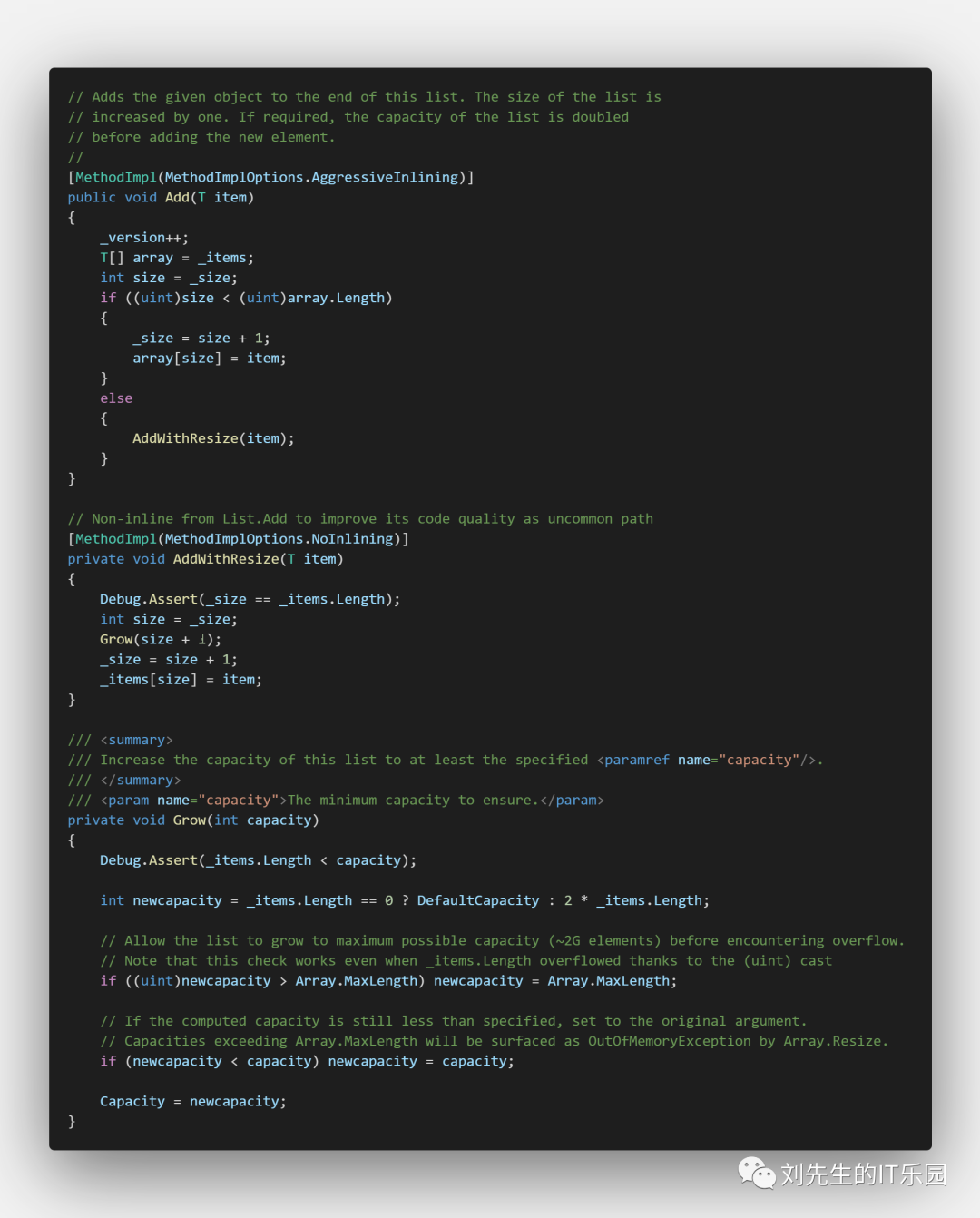Image resolution: width=980 pixels, height=1218 pixels.
Task: Click the if (newcapacity < capacity) statement
Action: [x=307, y=1061]
